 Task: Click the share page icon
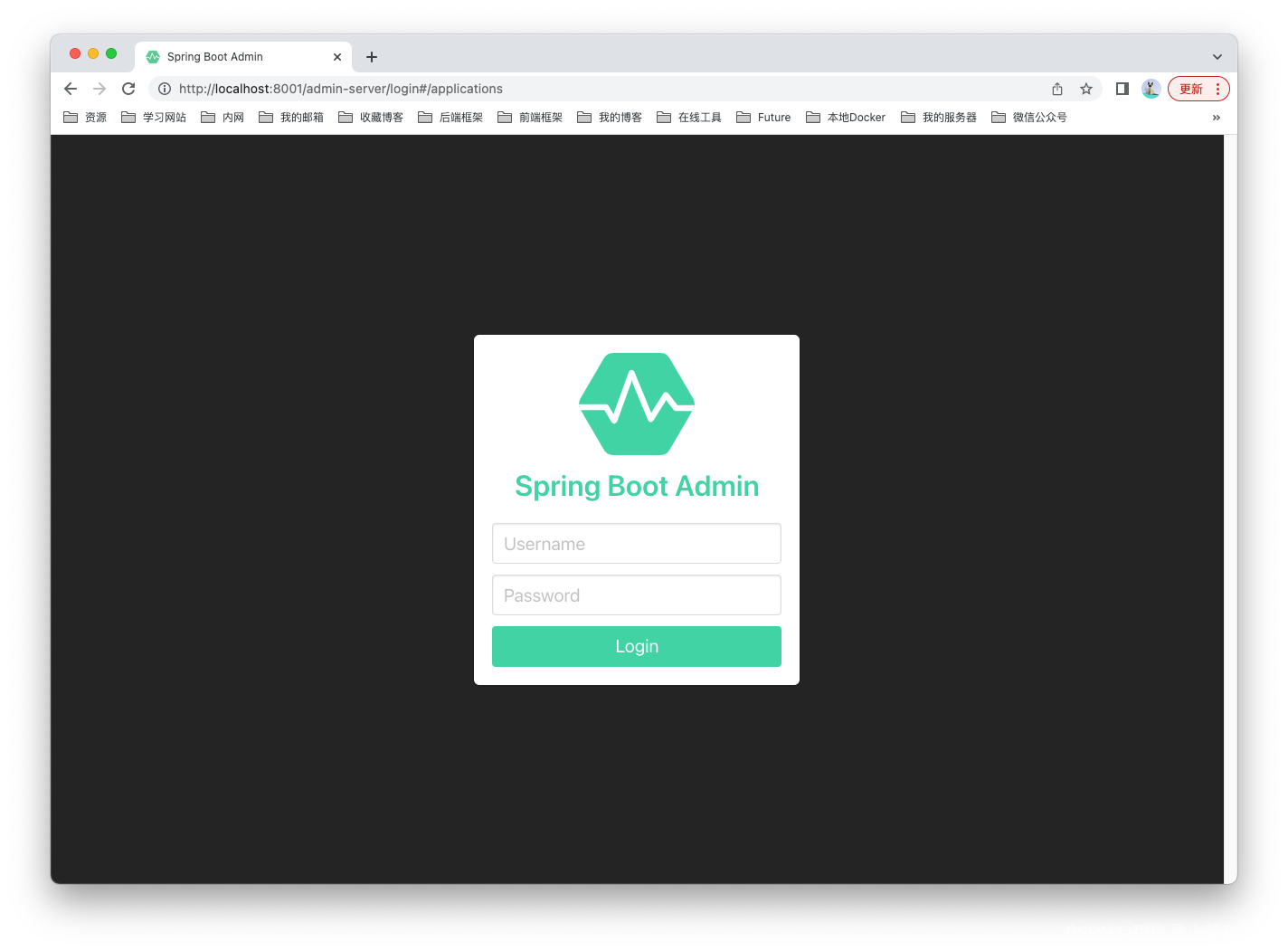pos(1057,89)
